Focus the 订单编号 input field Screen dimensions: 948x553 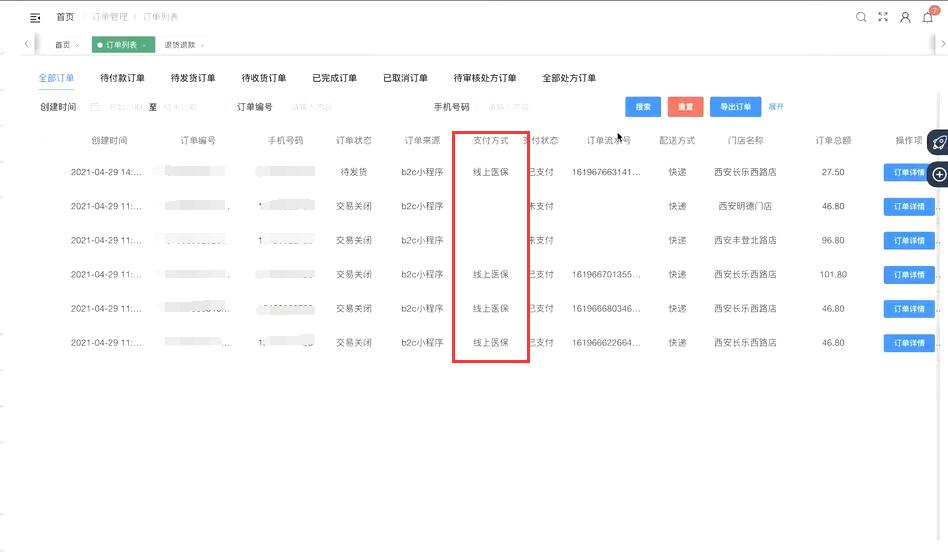347,107
